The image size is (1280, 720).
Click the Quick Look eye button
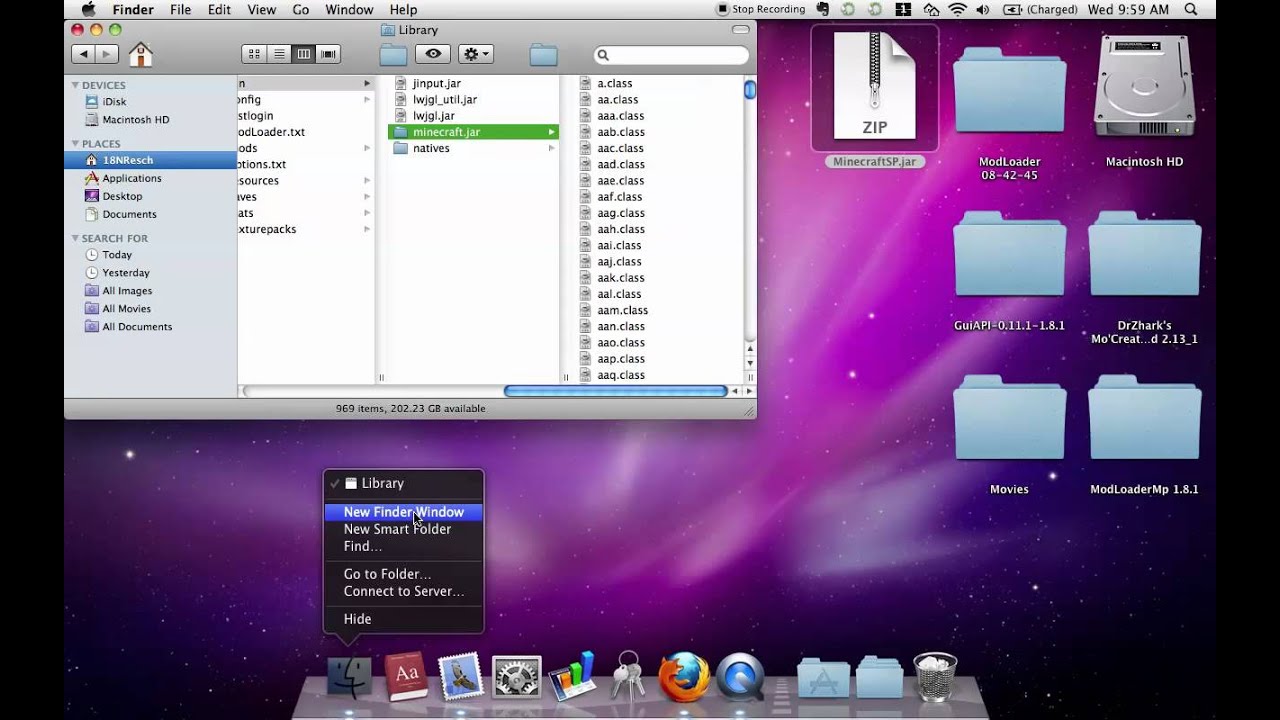pyautogui.click(x=433, y=54)
